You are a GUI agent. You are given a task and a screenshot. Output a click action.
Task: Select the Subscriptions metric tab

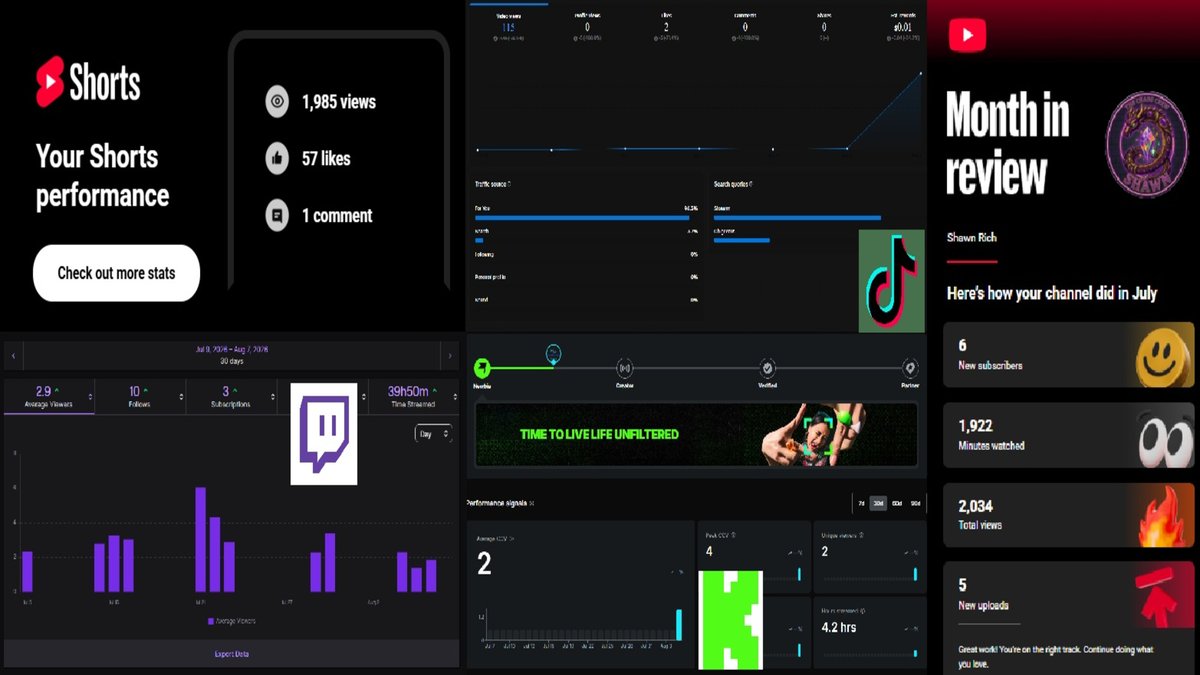point(232,396)
